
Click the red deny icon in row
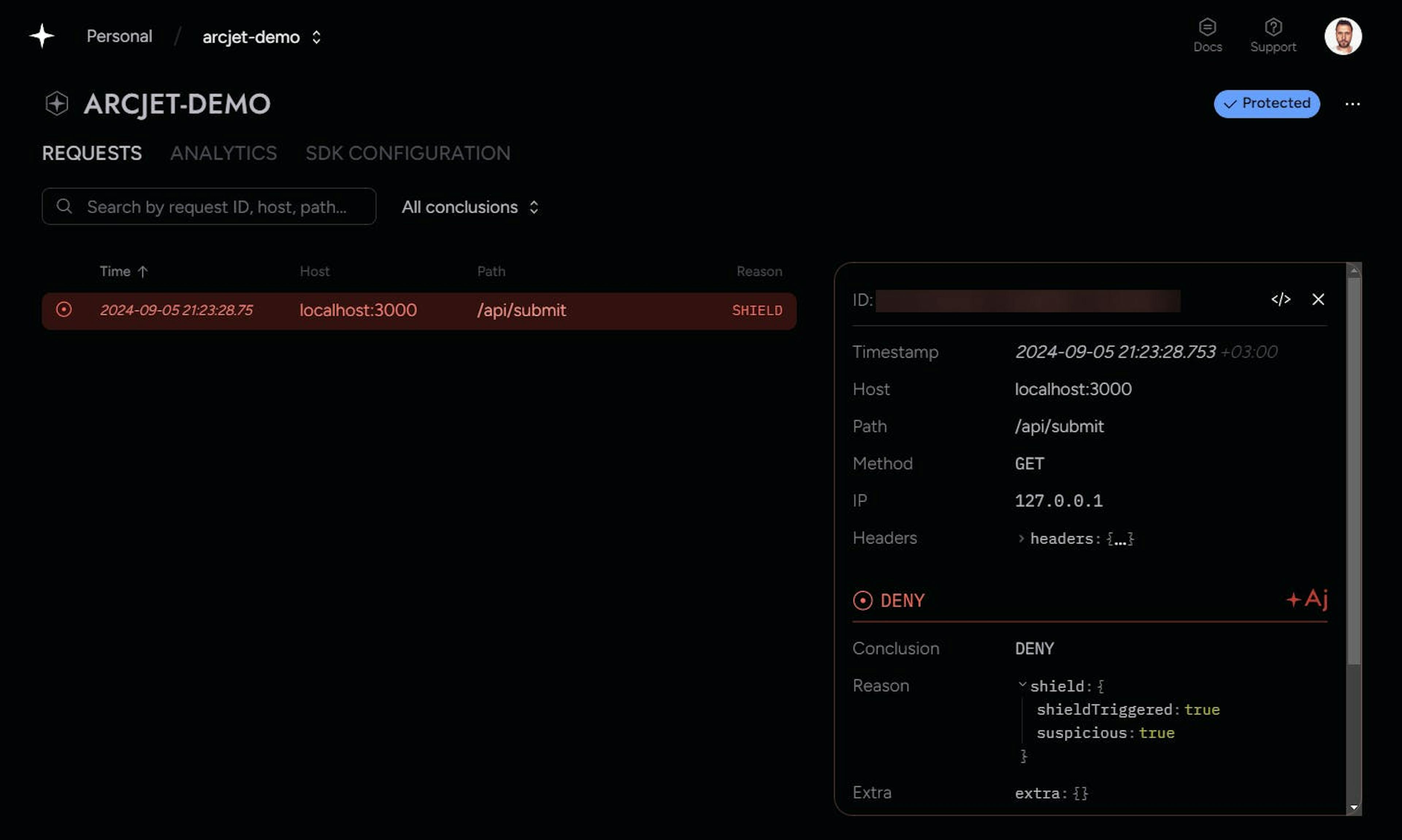64,310
